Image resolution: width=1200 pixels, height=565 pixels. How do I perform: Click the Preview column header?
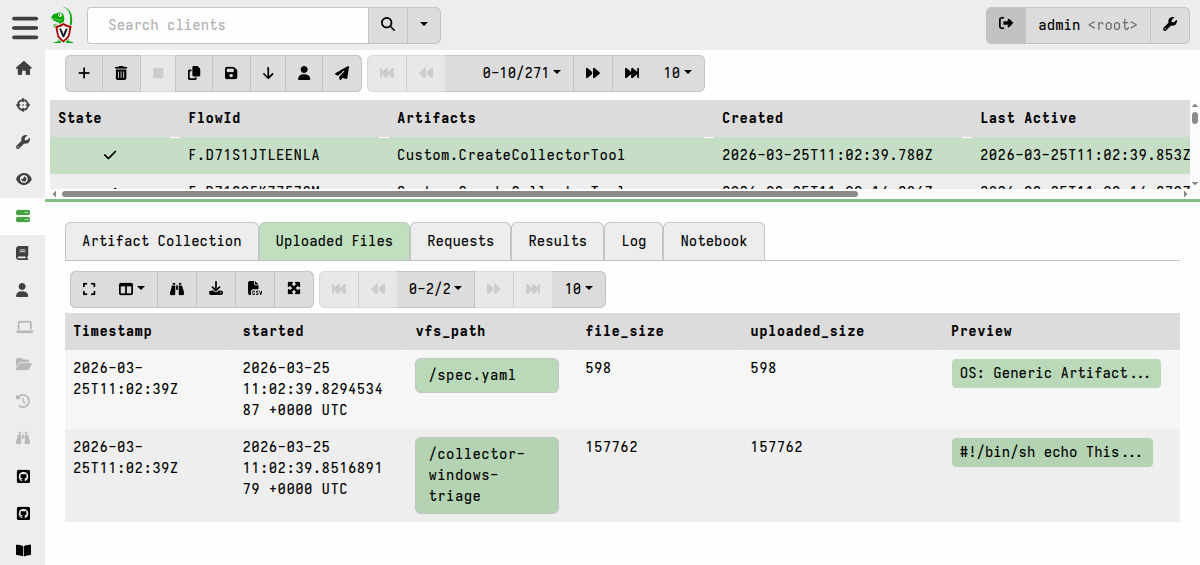click(x=981, y=331)
